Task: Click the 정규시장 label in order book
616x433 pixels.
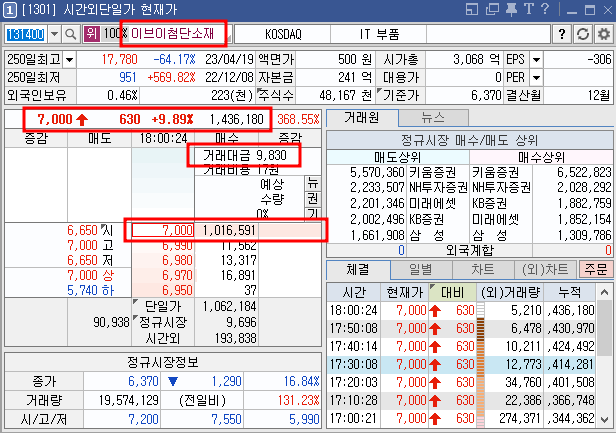Action: point(163,322)
